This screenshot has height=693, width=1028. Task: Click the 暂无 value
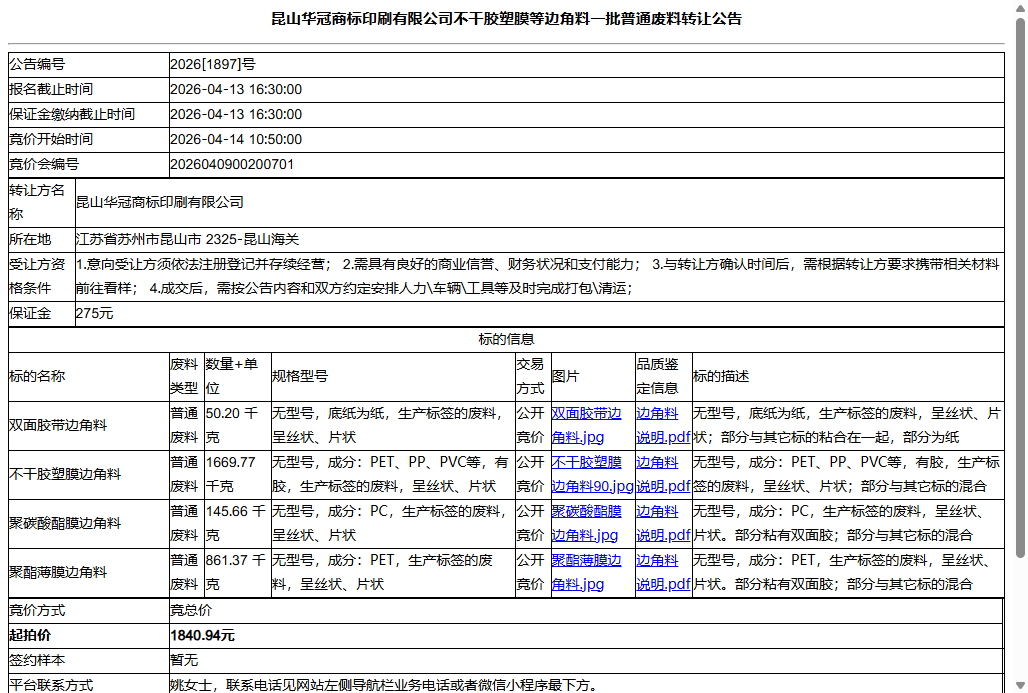point(184,660)
